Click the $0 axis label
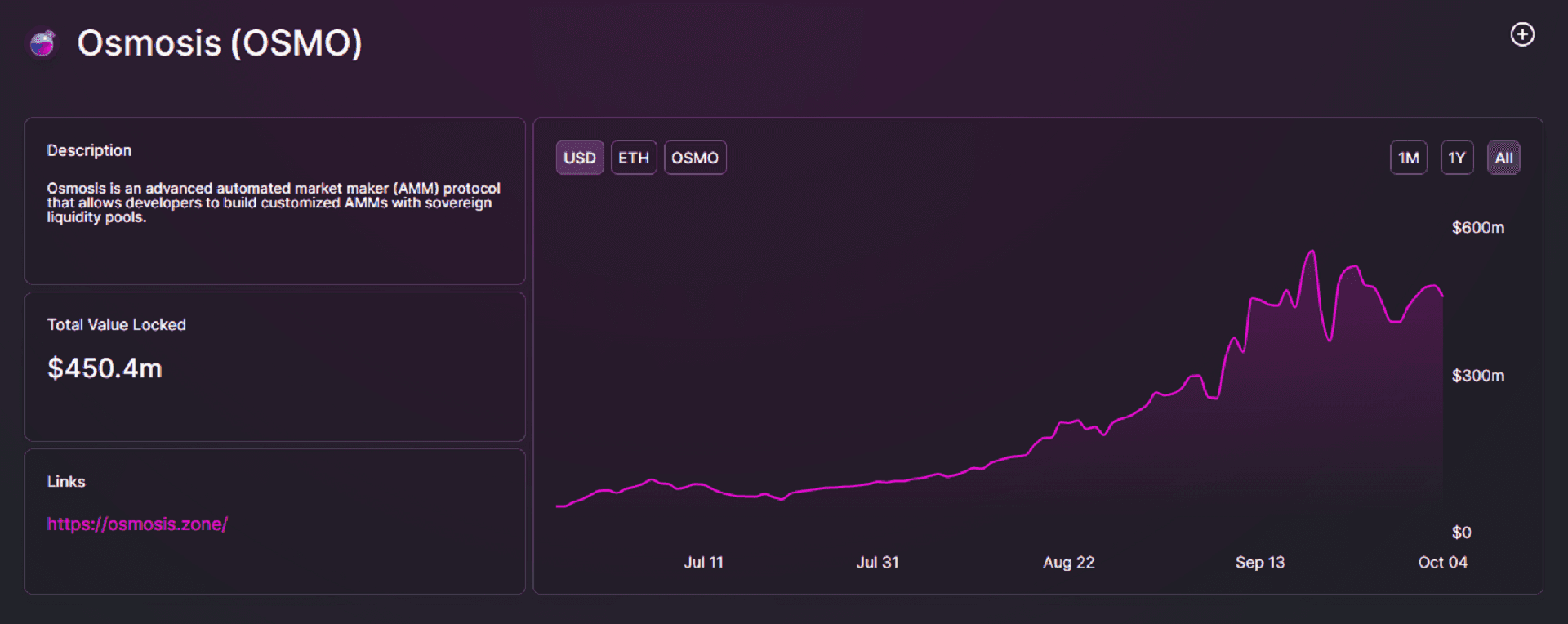 1462,533
